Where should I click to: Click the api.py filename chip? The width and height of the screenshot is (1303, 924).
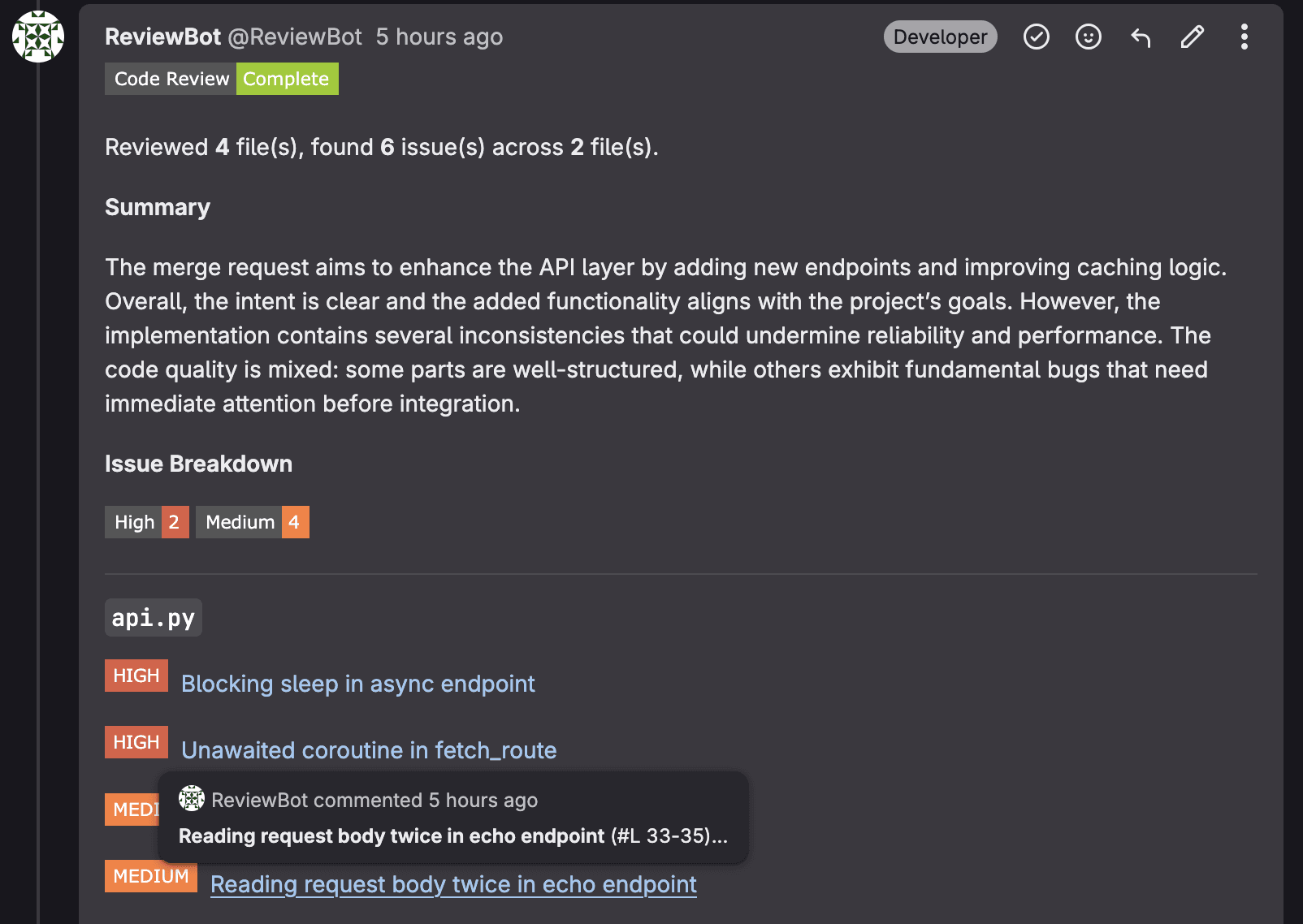pyautogui.click(x=153, y=617)
